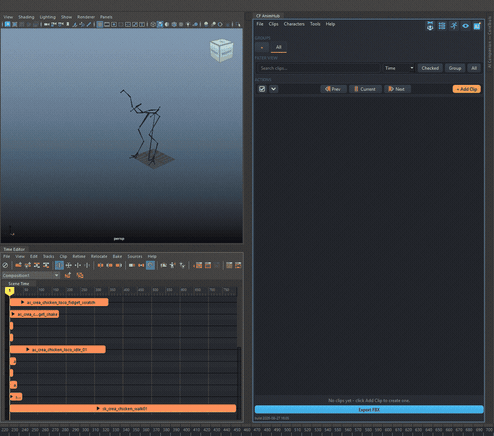494x436 pixels.
Task: Expand the chicken_loco_fidget_scratch clip triangle
Action: [x=22, y=302]
